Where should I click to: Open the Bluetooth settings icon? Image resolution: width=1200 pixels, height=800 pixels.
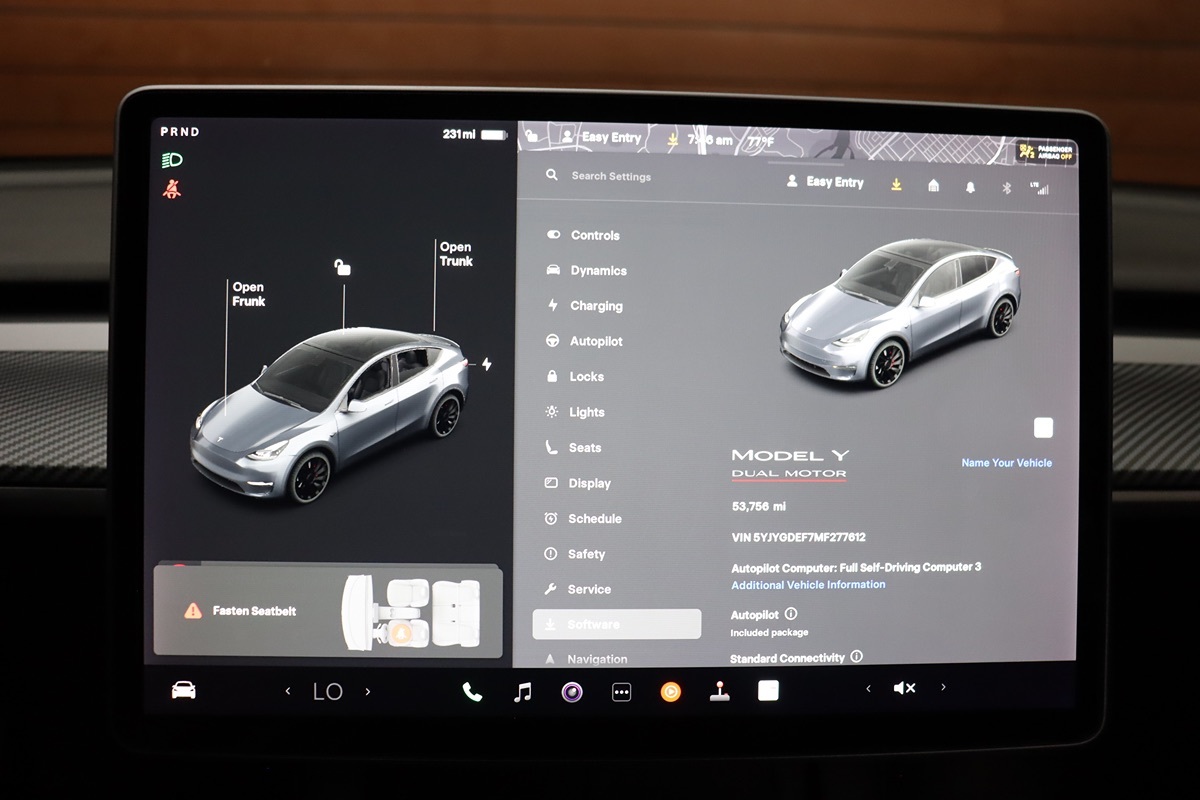click(x=1007, y=186)
